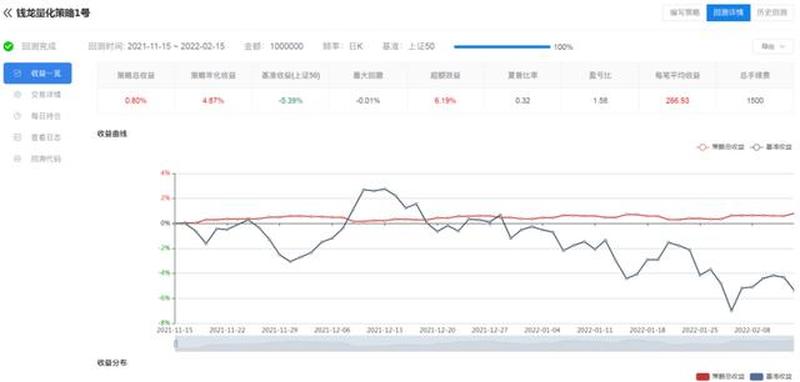The image size is (800, 382).
Task: Click the annualized return value 4.87%
Action: [x=213, y=100]
